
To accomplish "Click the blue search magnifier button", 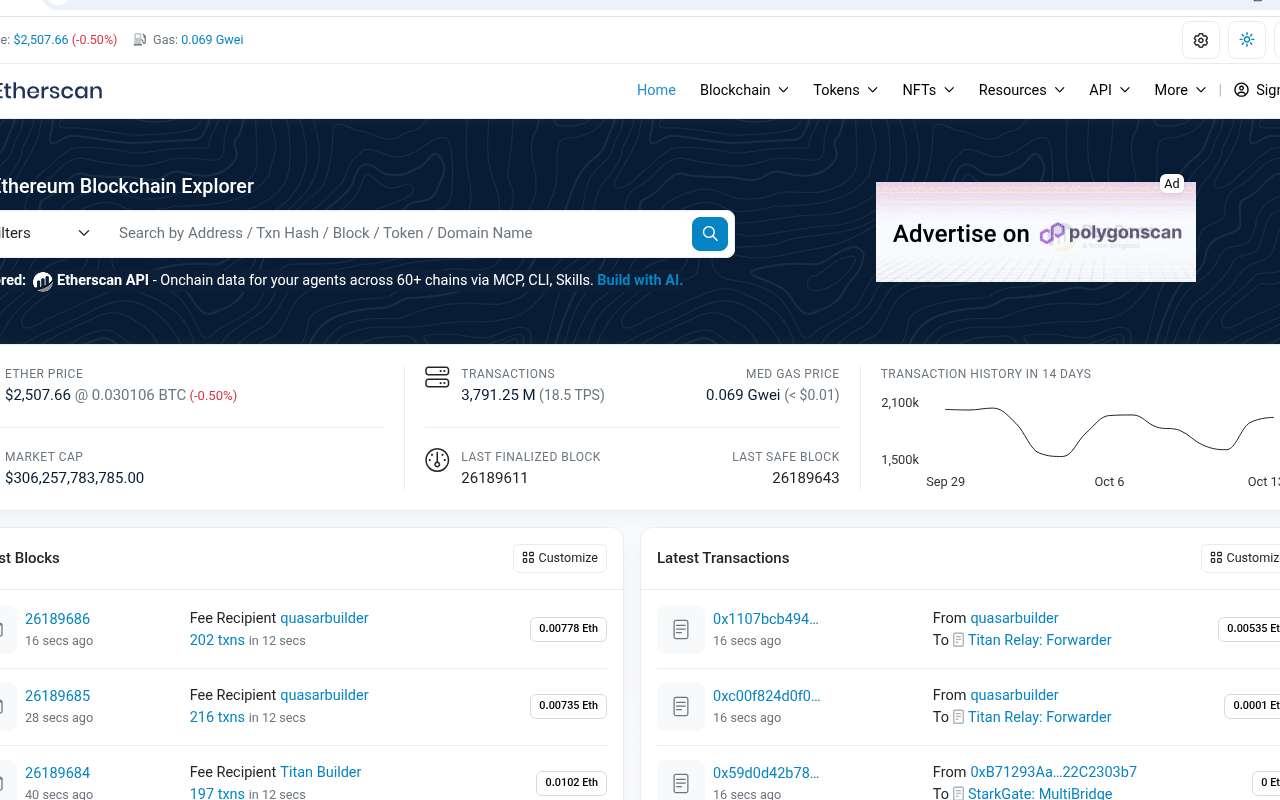I will click(x=710, y=233).
